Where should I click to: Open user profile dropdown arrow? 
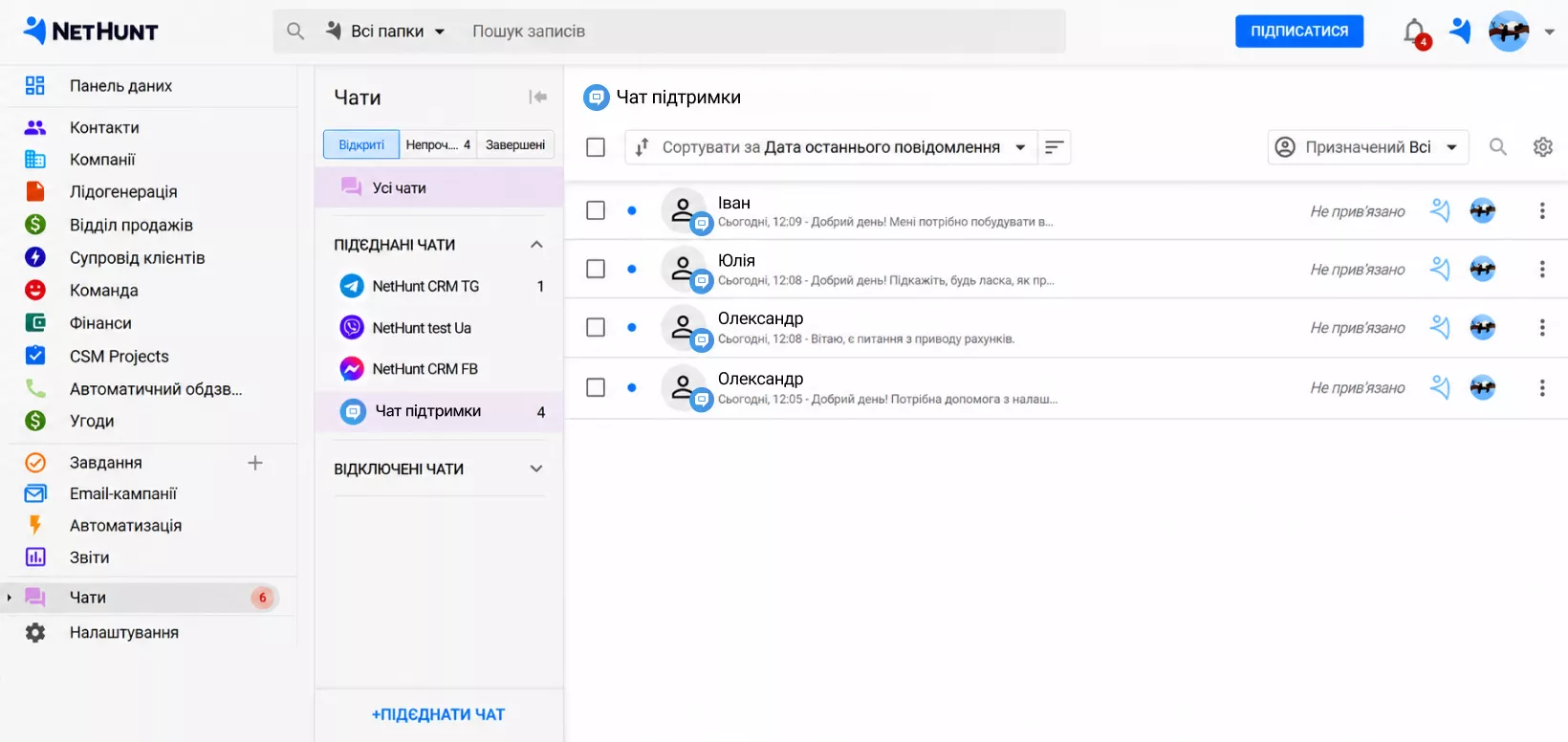pos(1550,32)
